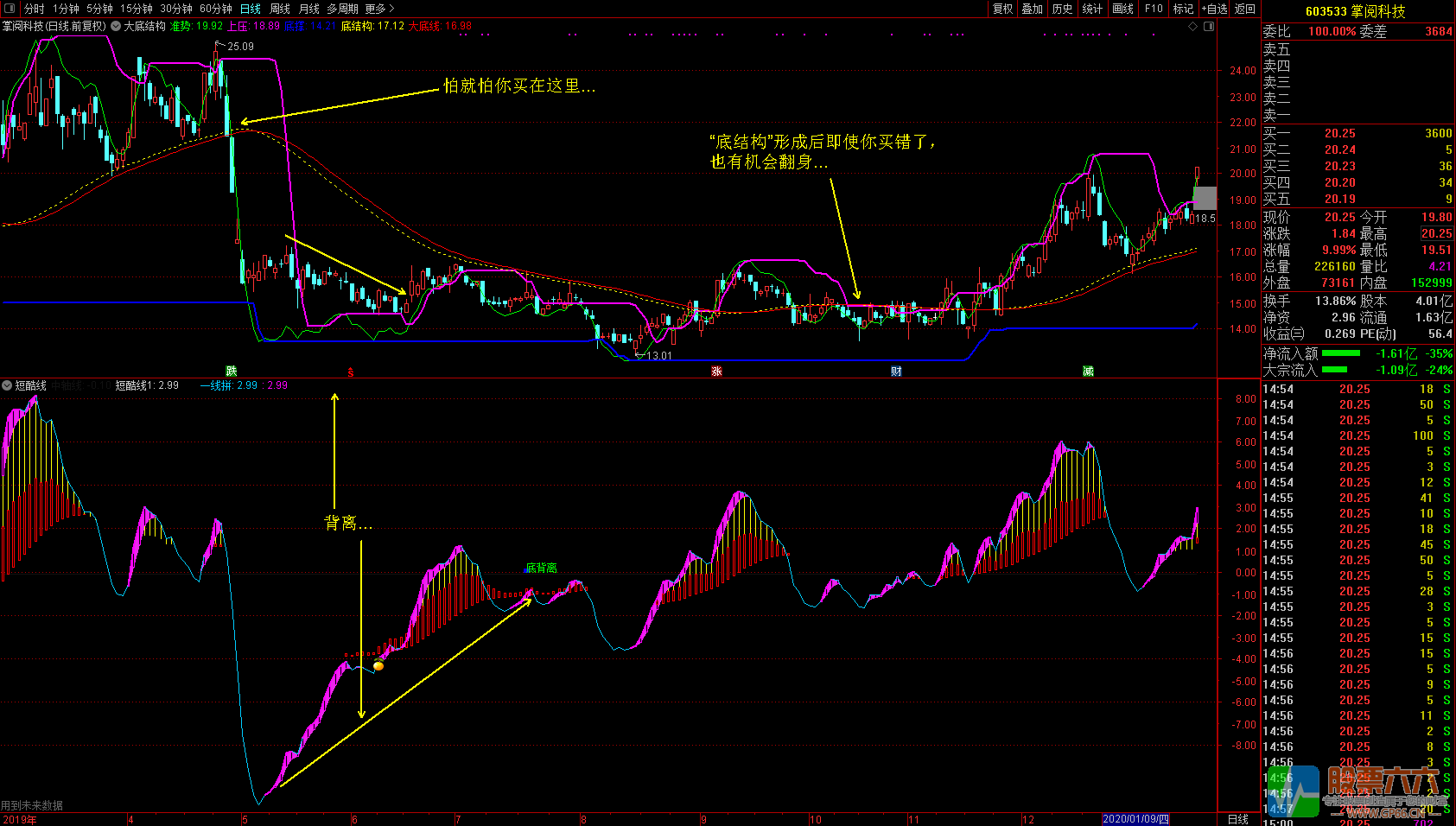Screen dimensions: 1456x826
Task: Click the diamond icon above the main chart
Action: (1193, 26)
